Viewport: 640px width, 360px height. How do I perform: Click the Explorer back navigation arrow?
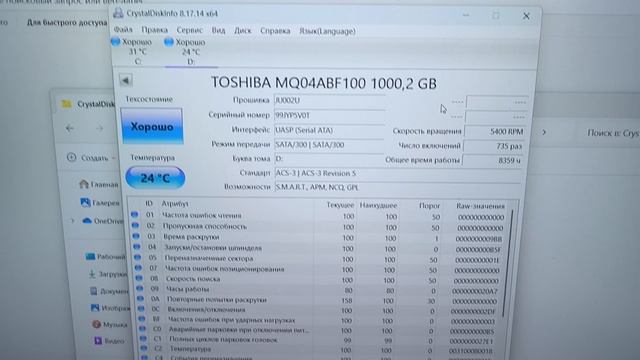(x=70, y=128)
